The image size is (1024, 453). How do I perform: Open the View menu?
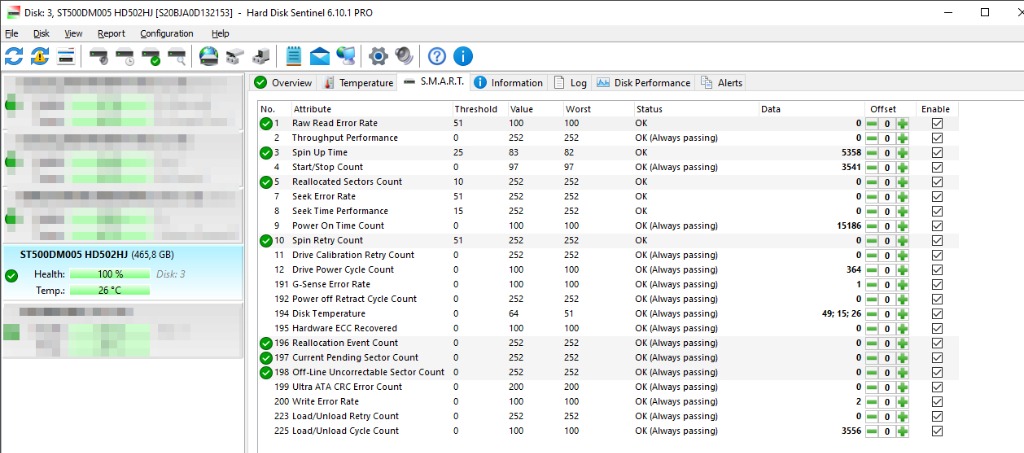73,33
